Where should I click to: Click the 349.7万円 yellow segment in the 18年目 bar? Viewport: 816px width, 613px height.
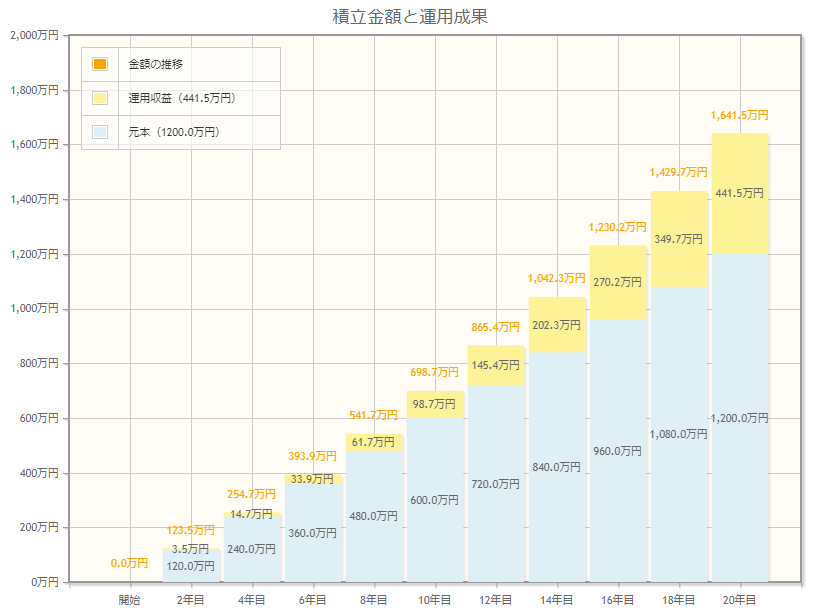point(679,239)
